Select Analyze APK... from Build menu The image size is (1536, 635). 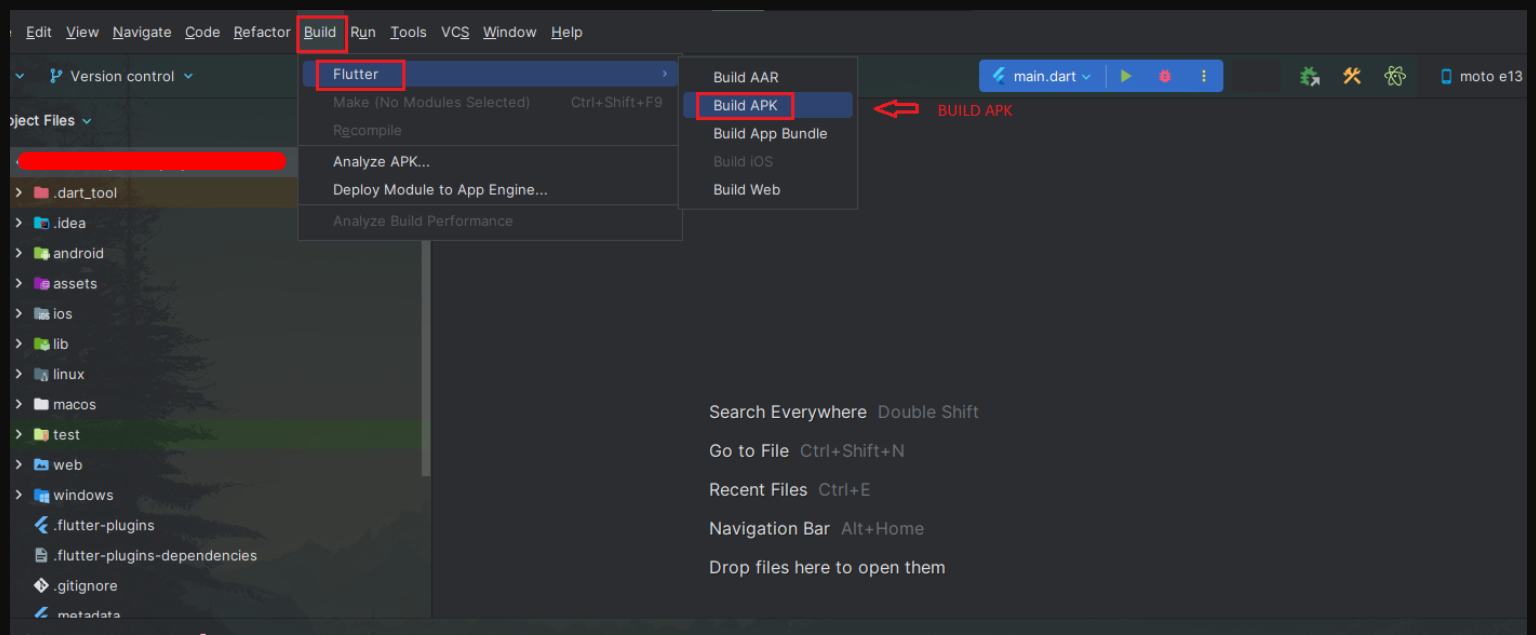click(x=381, y=161)
